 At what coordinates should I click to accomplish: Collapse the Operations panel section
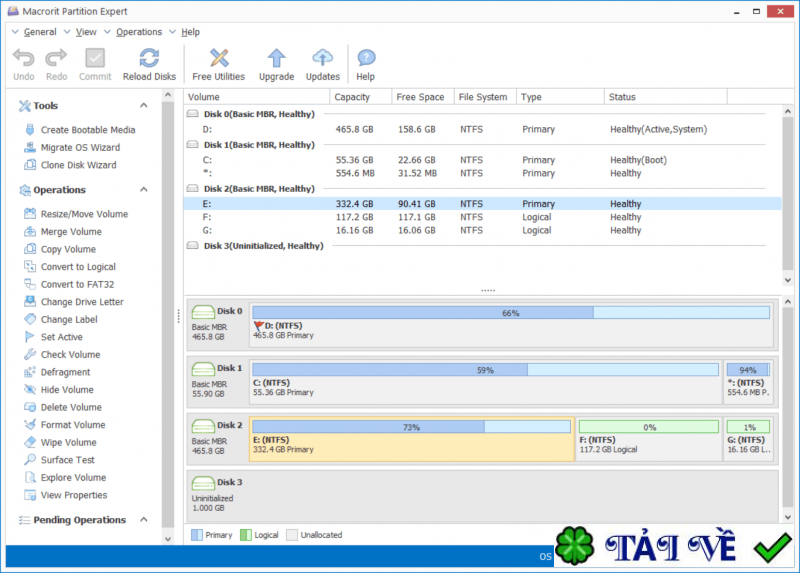tap(142, 190)
